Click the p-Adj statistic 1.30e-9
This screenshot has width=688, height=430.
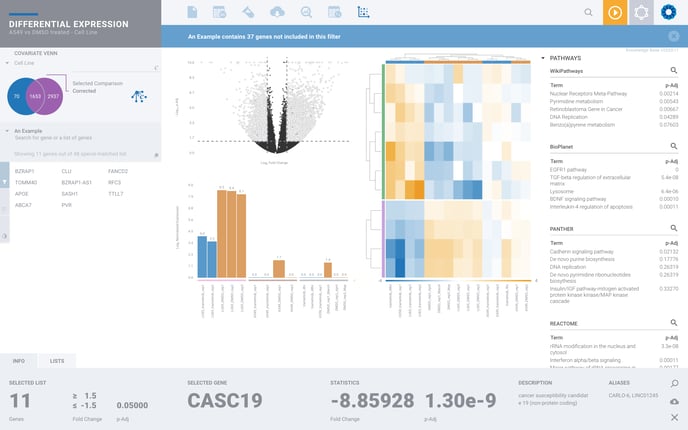[x=460, y=400]
